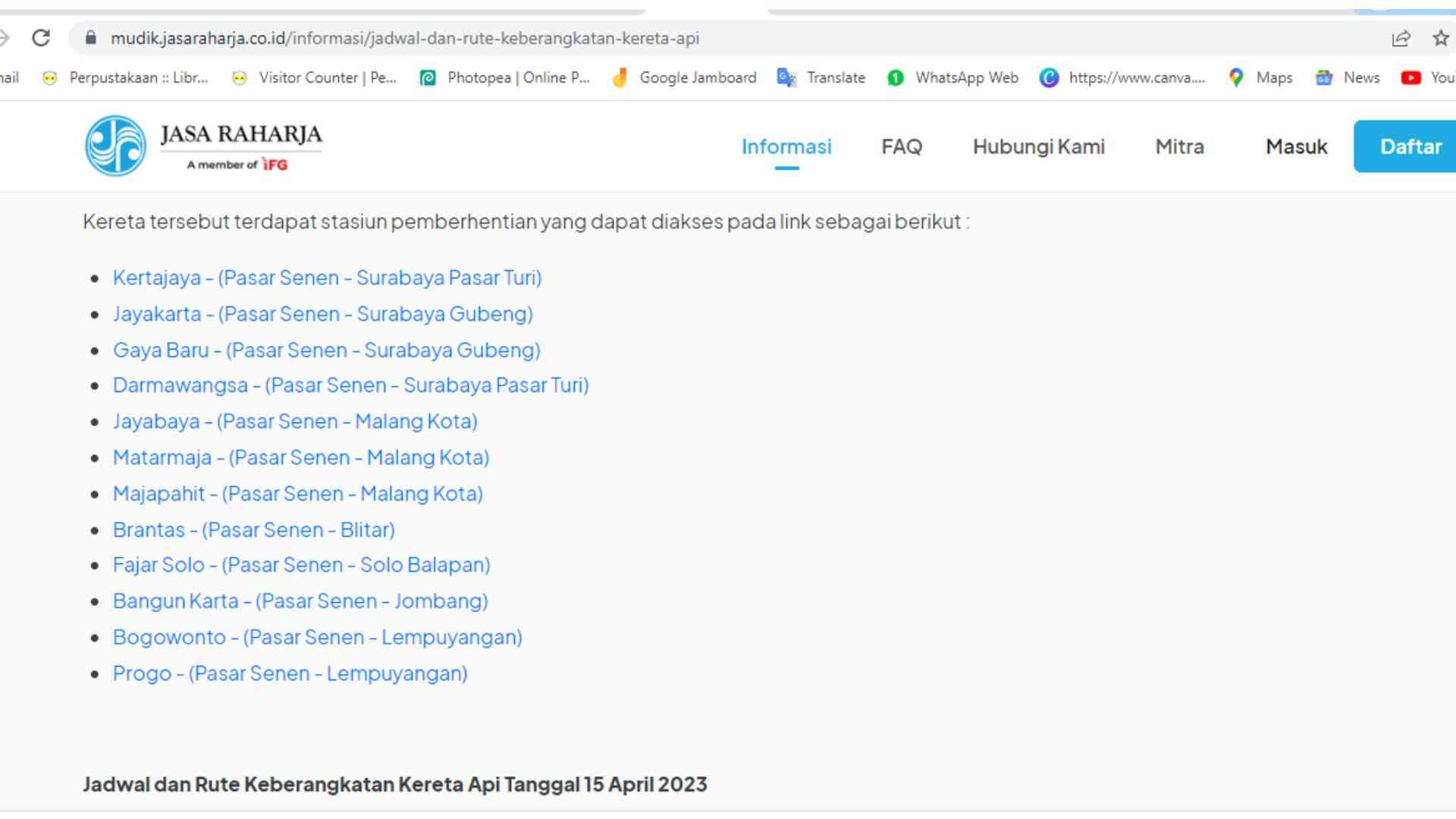This screenshot has height=819, width=1456.
Task: Open the Canva bookmark
Action: coord(1122,77)
